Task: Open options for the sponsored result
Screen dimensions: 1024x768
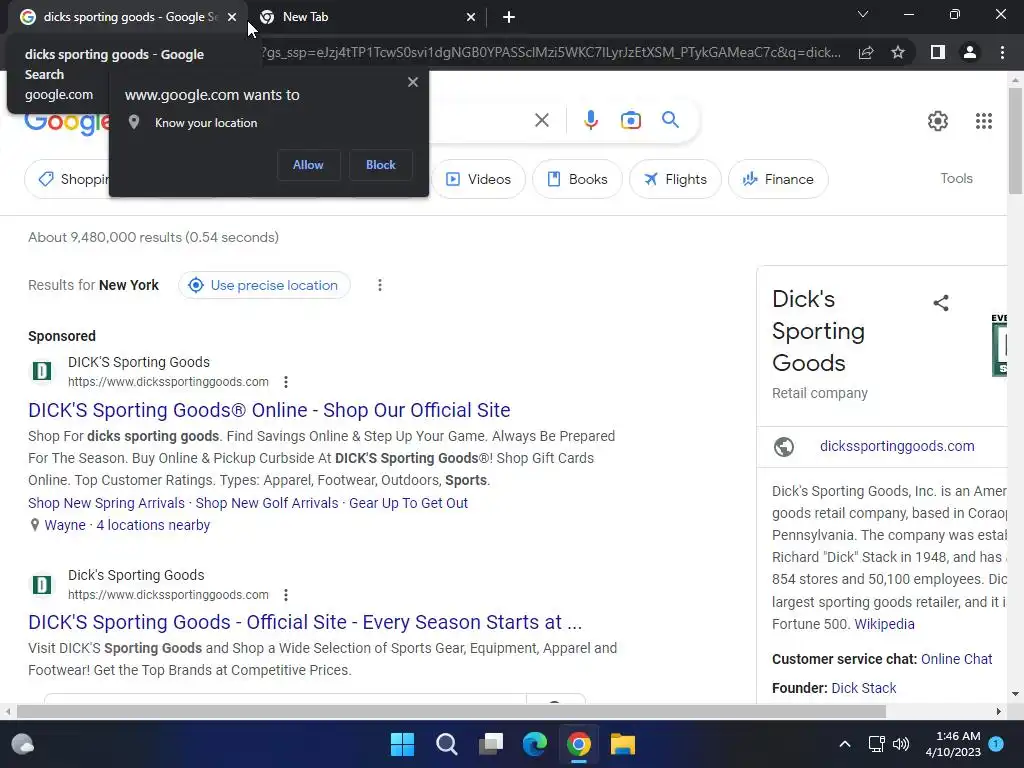Action: 285,382
